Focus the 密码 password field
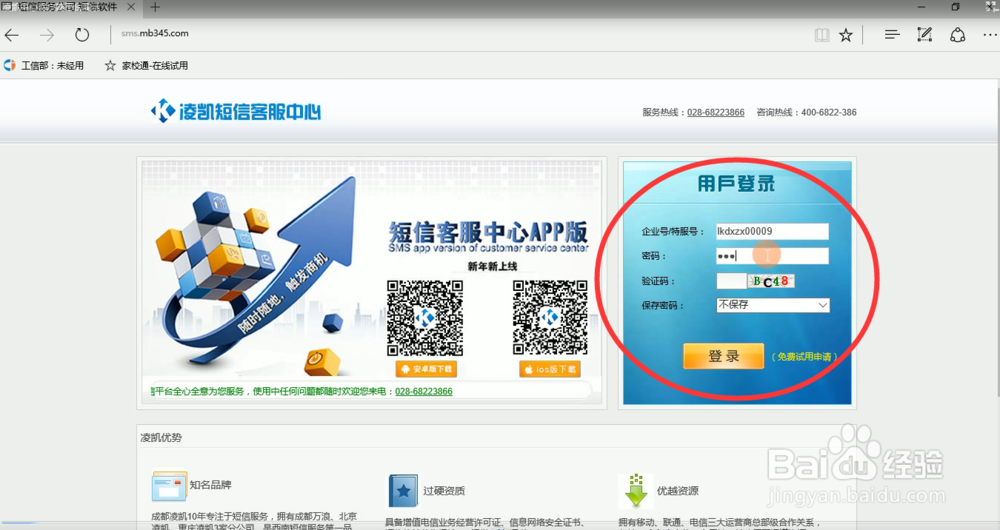This screenshot has height=530, width=1000. pos(772,256)
